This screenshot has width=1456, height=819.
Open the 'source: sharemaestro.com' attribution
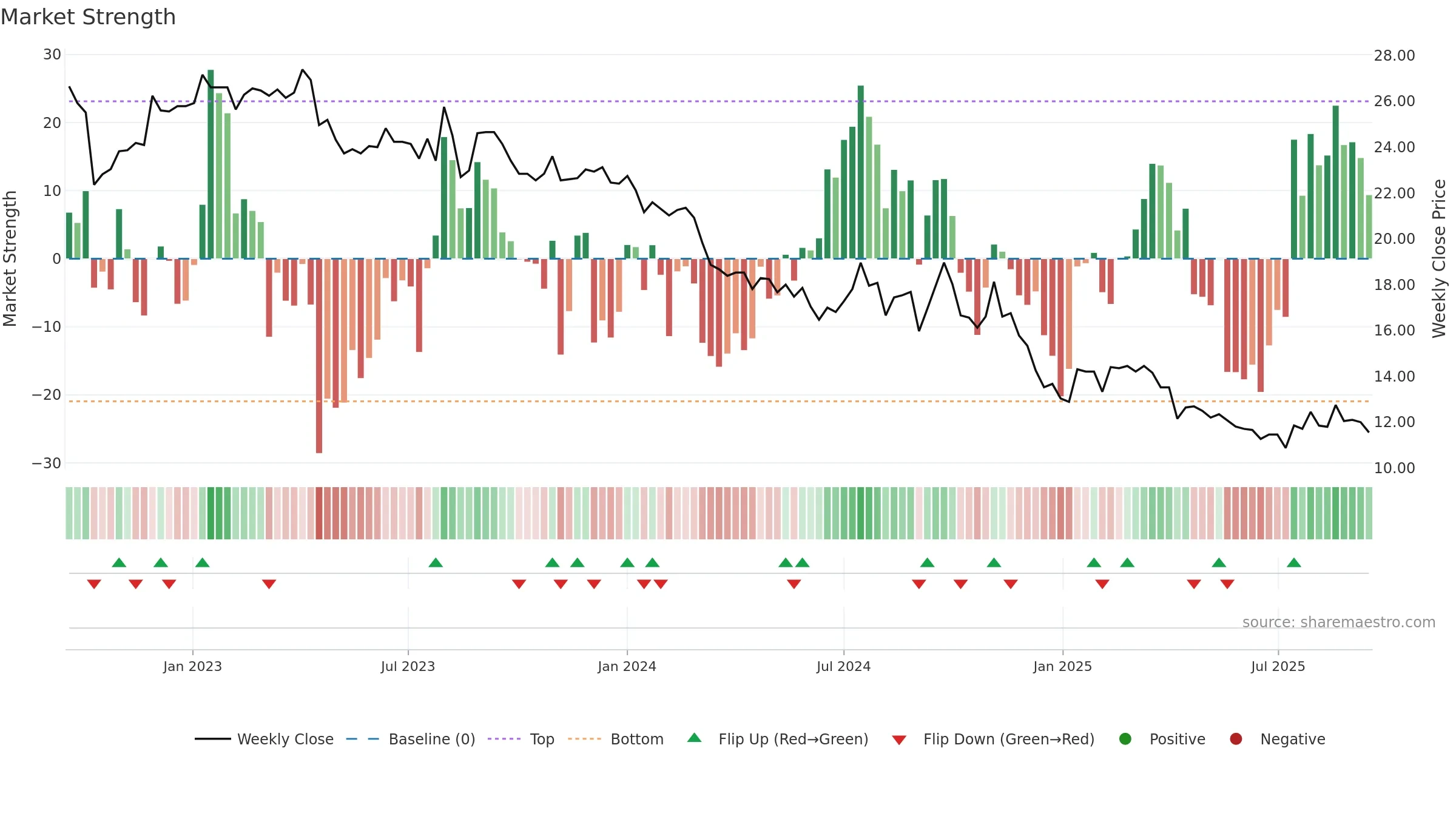pos(1339,622)
